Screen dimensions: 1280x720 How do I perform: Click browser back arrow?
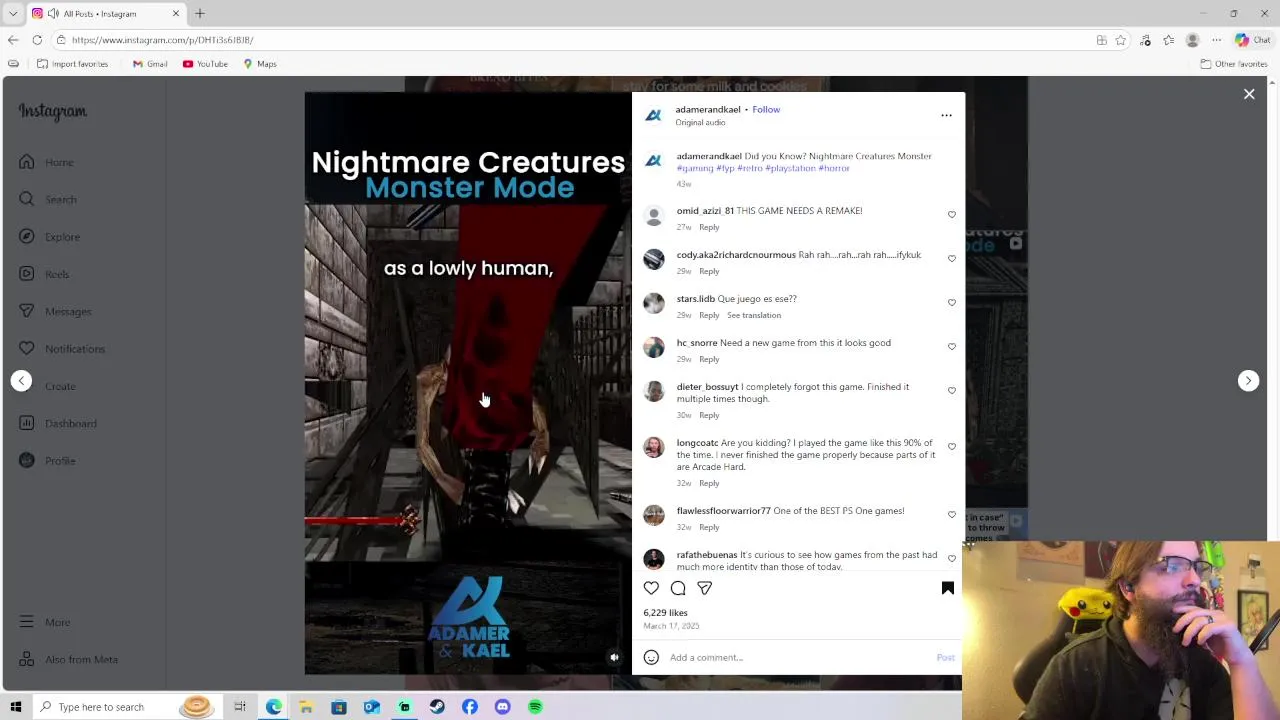(13, 40)
